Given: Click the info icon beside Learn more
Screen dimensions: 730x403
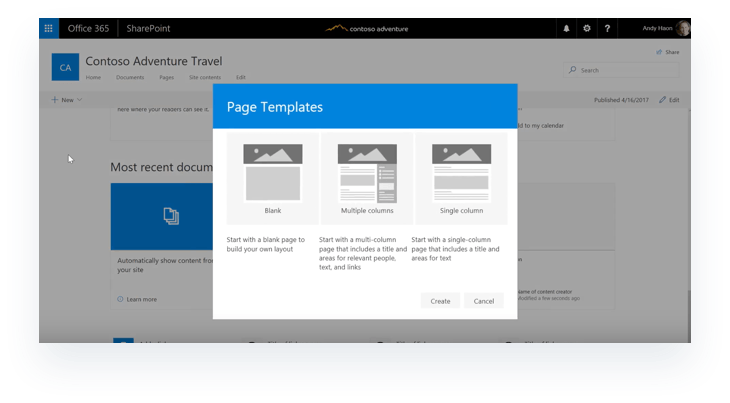Looking at the screenshot, I should 120,299.
